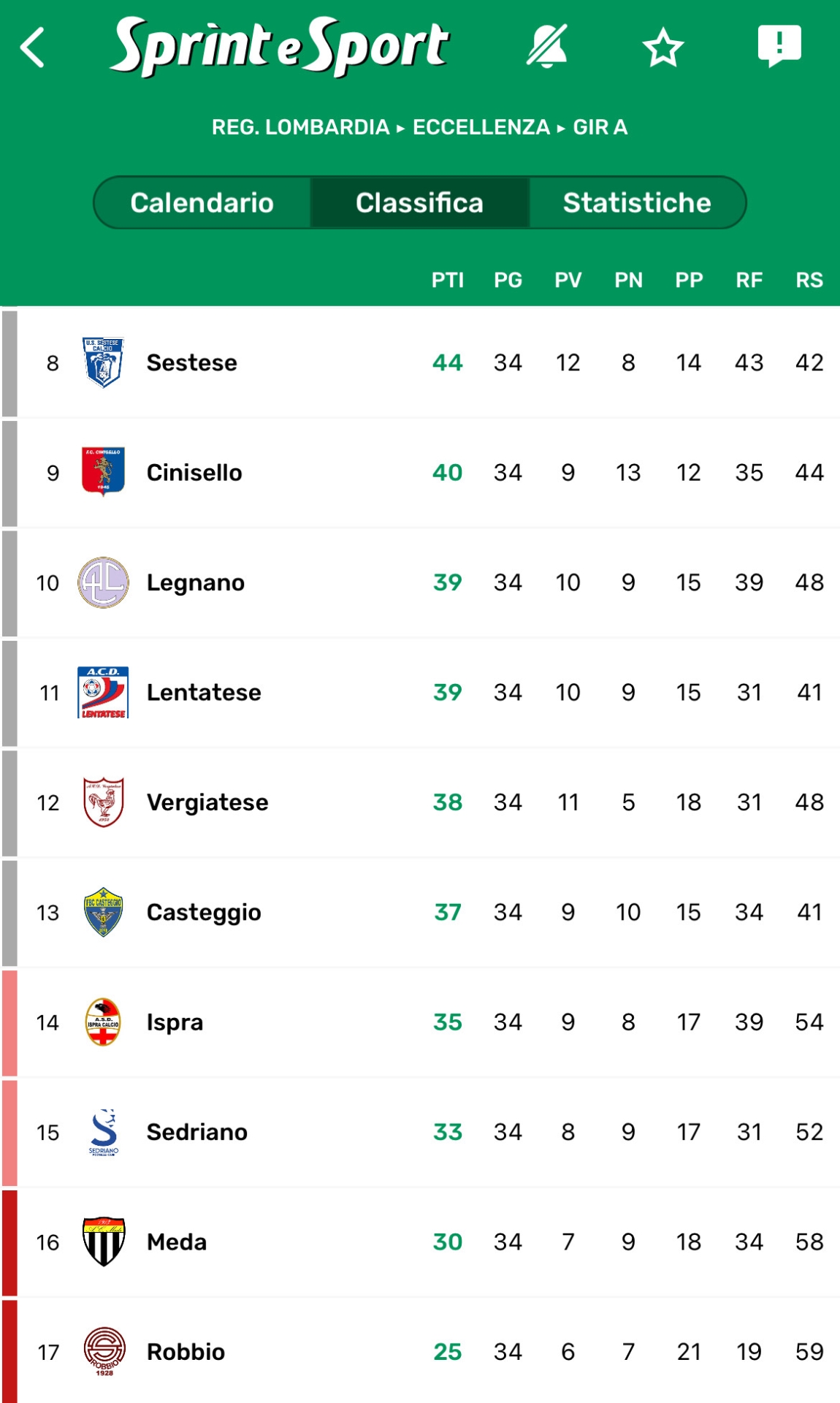
Task: Open the Ispra team name
Action: (175, 1022)
